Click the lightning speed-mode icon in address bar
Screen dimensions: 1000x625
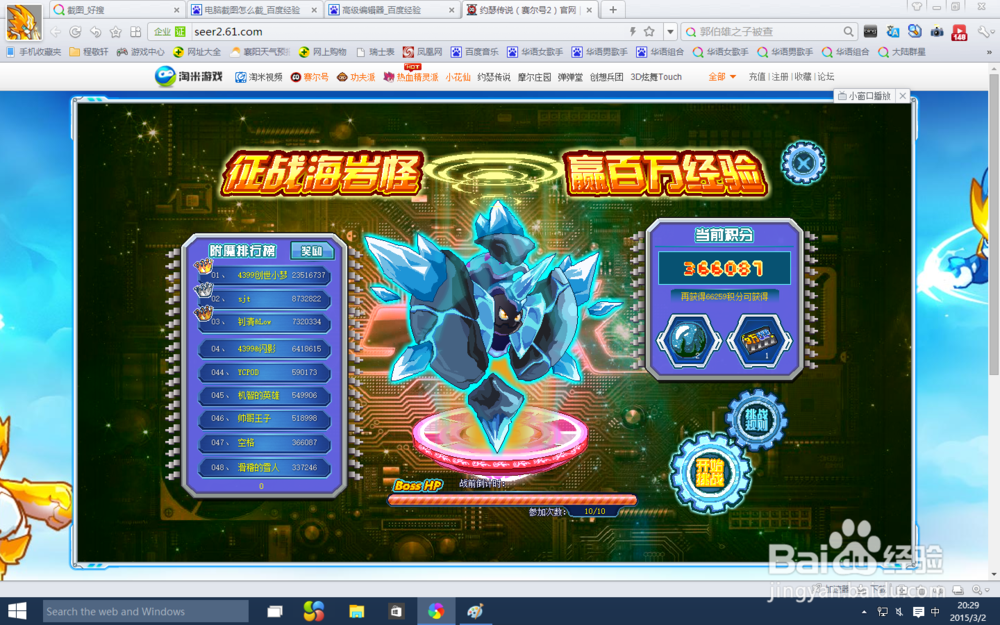[633, 31]
